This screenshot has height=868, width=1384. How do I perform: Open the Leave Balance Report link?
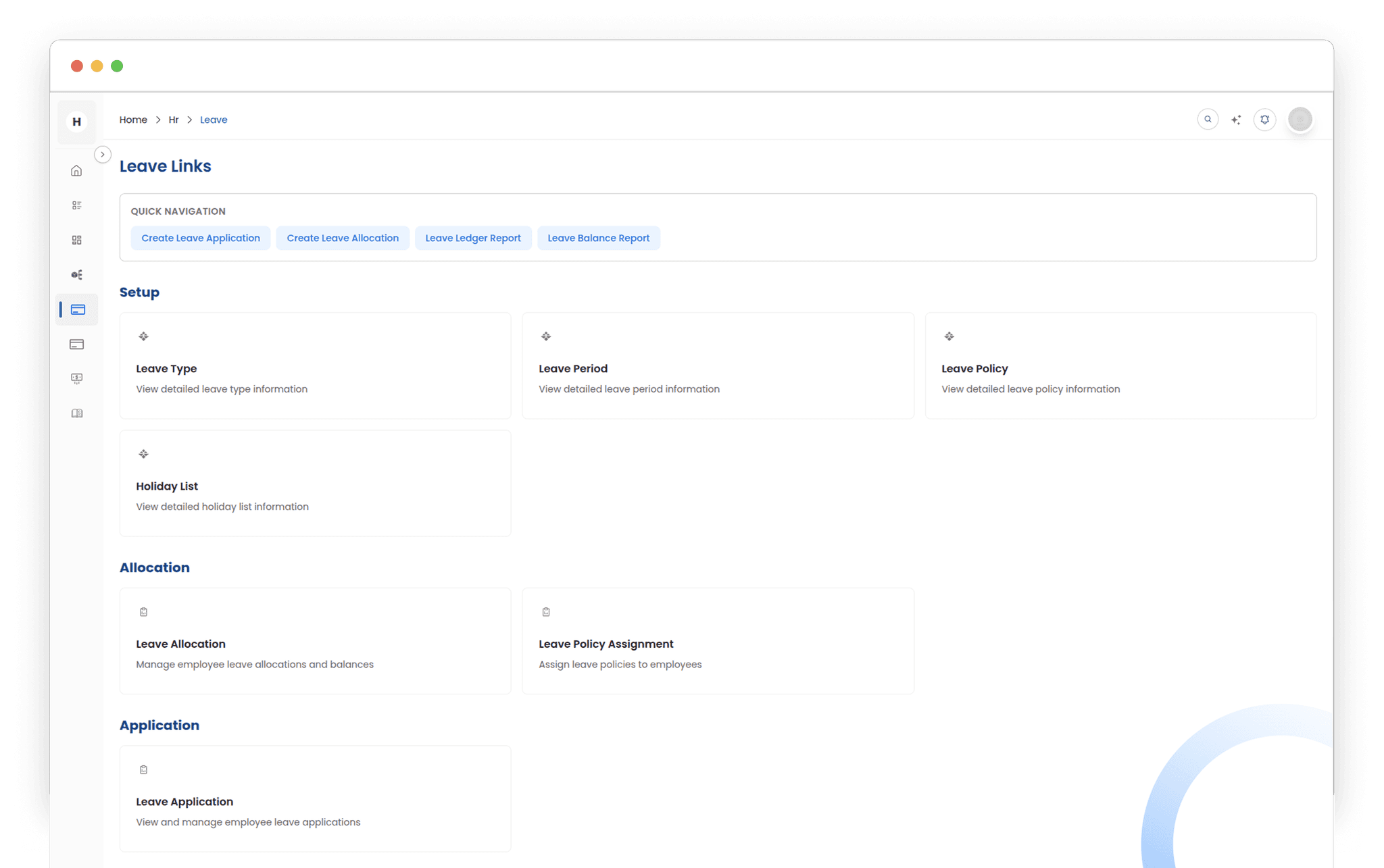598,238
